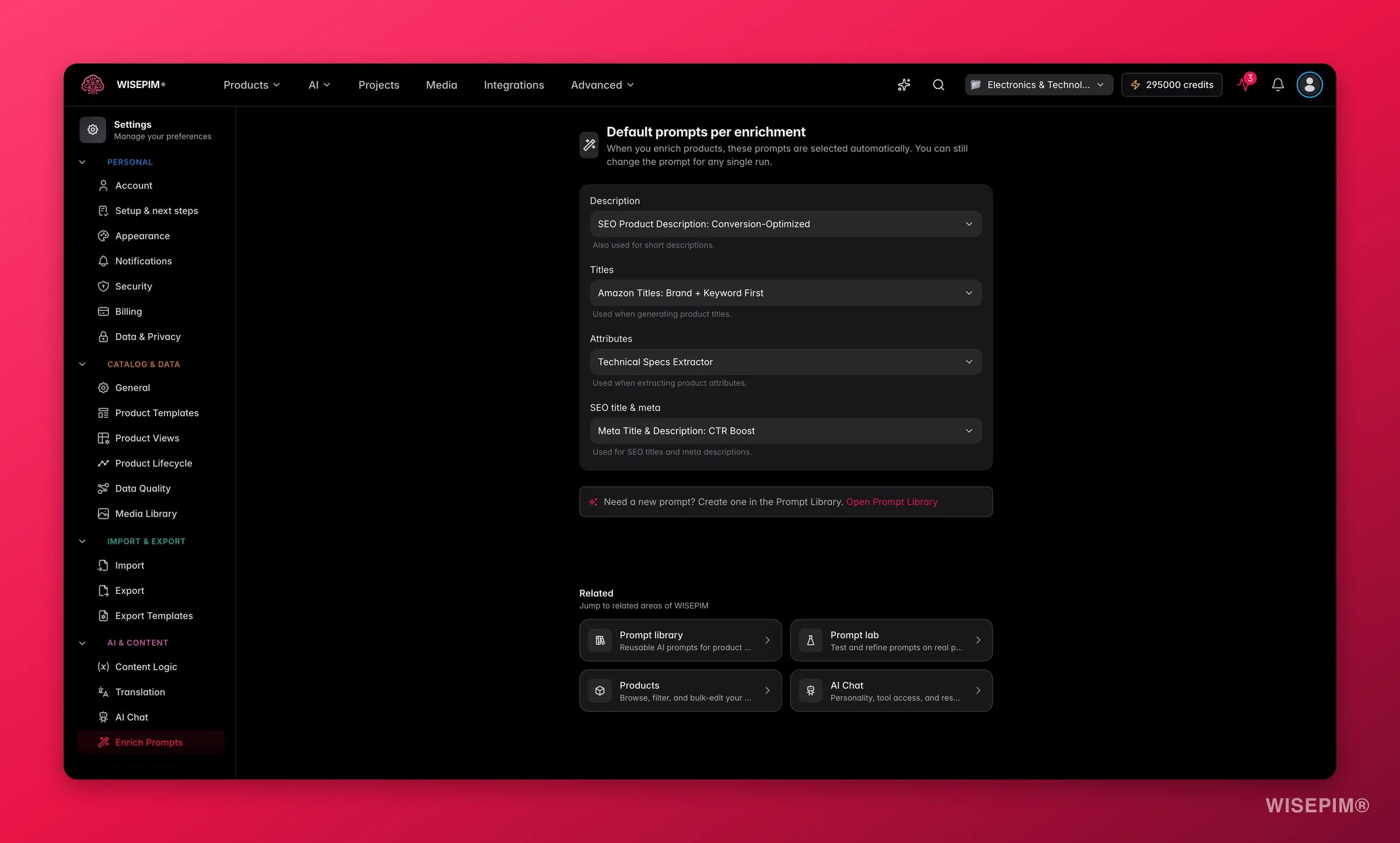Open the Attributes prompt dropdown
The width and height of the screenshot is (1400, 843).
pos(786,362)
